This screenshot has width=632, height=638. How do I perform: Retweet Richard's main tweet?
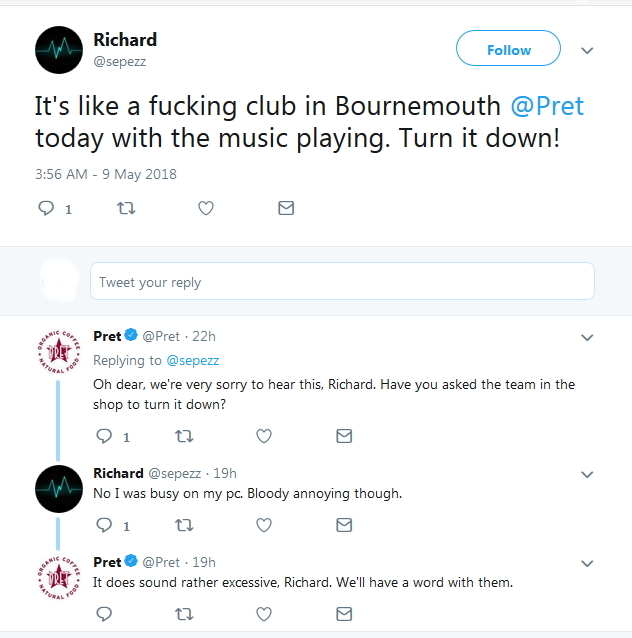click(x=126, y=208)
